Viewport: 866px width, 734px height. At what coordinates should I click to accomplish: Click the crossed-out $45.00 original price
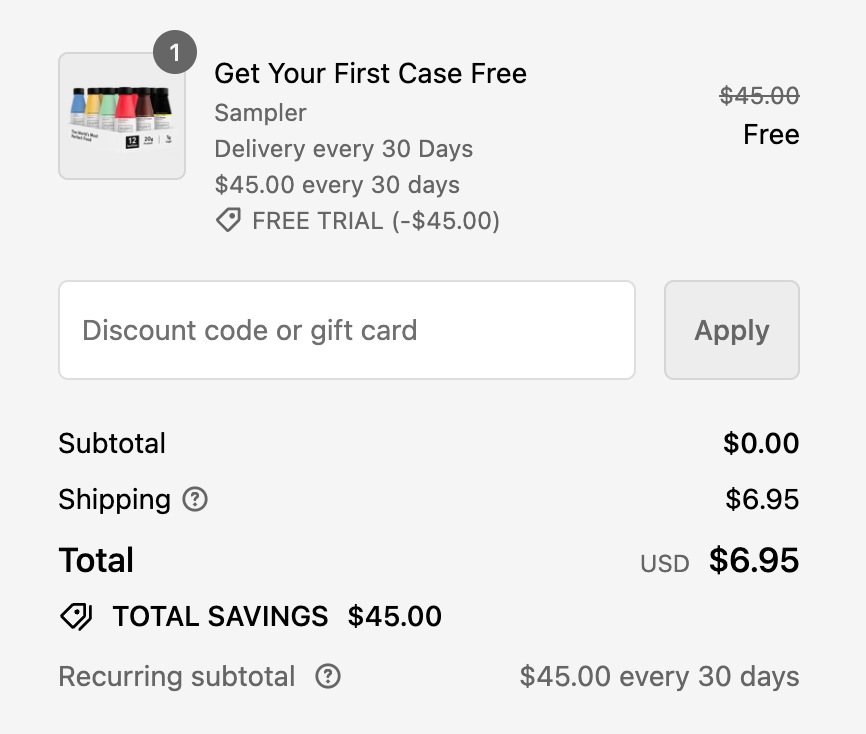click(759, 96)
